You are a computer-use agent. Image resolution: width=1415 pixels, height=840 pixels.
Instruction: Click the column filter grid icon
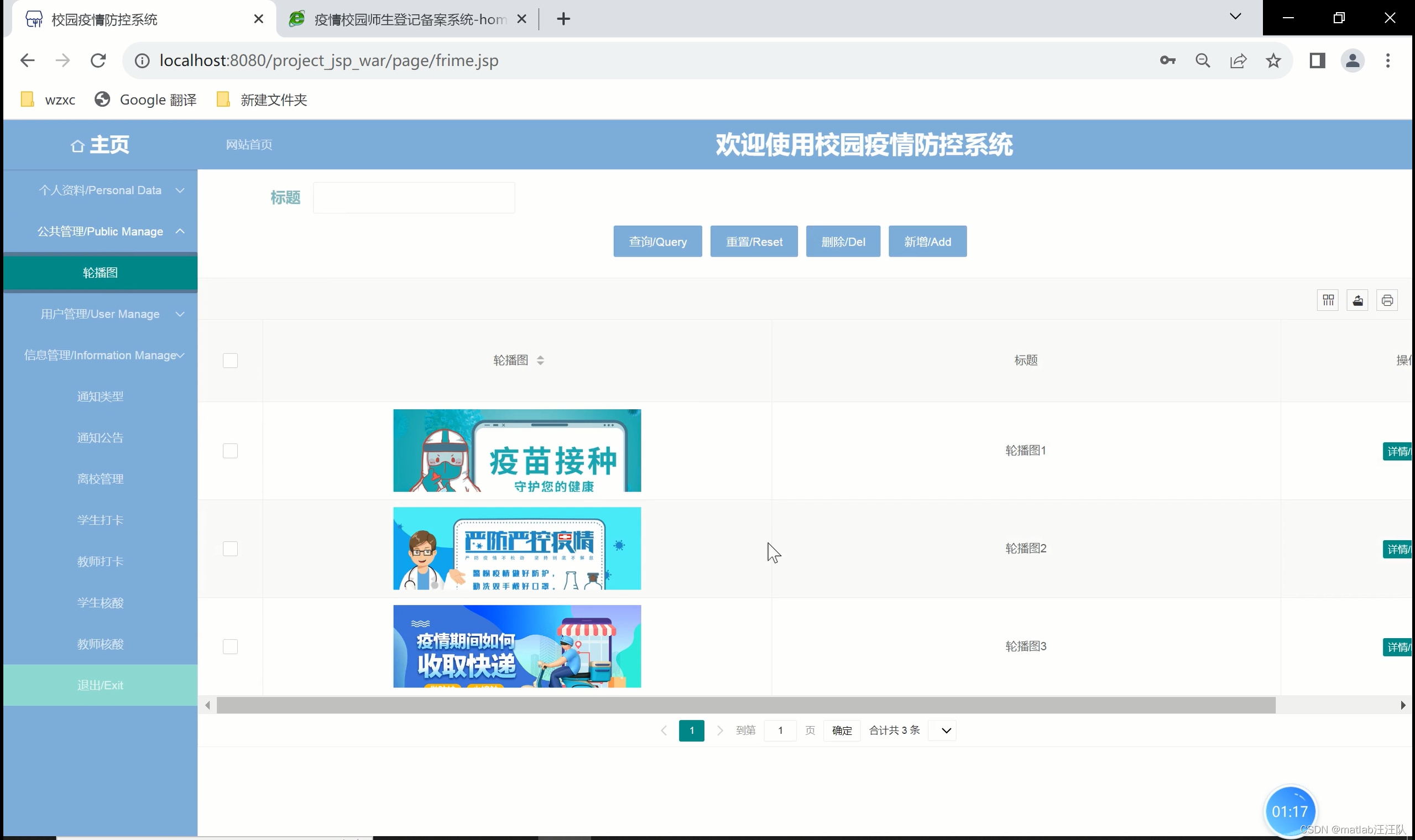1328,300
